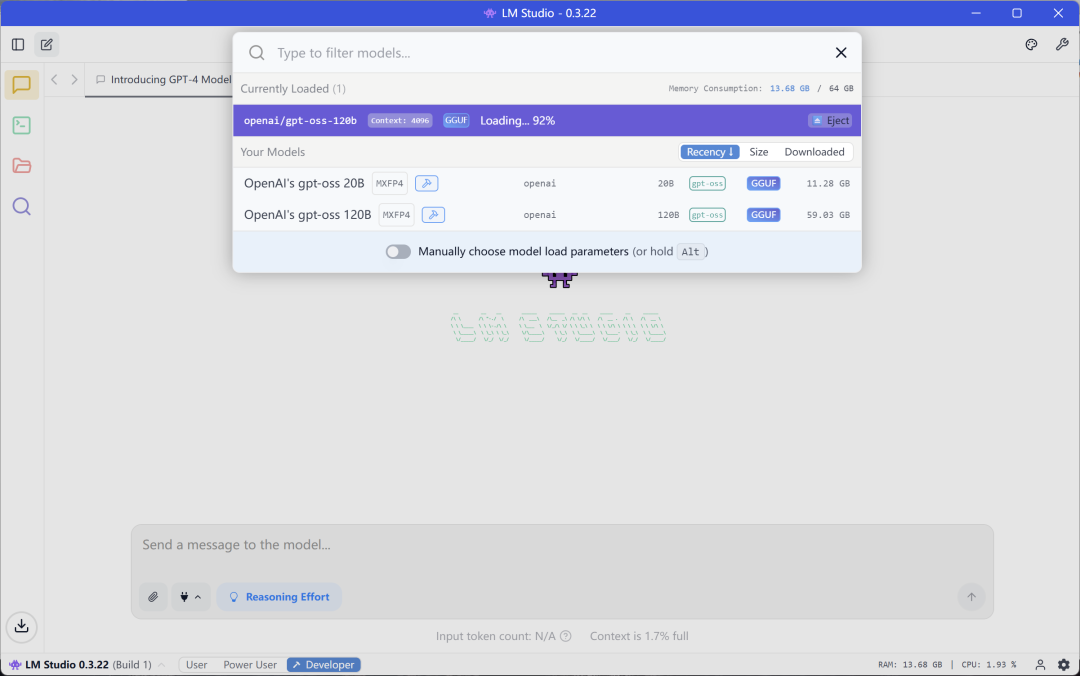Screen dimensions: 1080x676
Task: Open the Developer terminal sidebar icon
Action: (x=21, y=125)
